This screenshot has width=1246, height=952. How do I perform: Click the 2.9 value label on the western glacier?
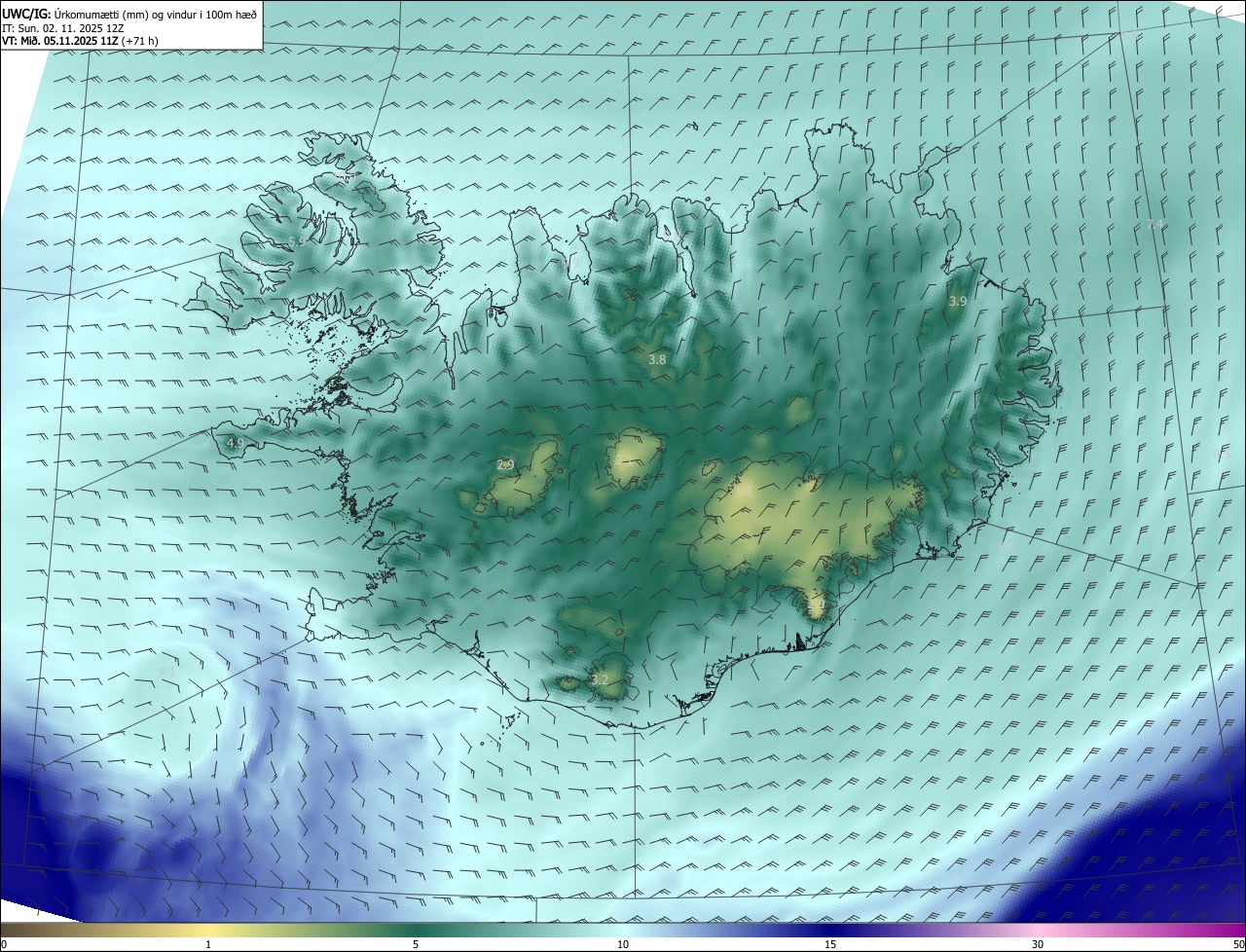click(x=505, y=465)
